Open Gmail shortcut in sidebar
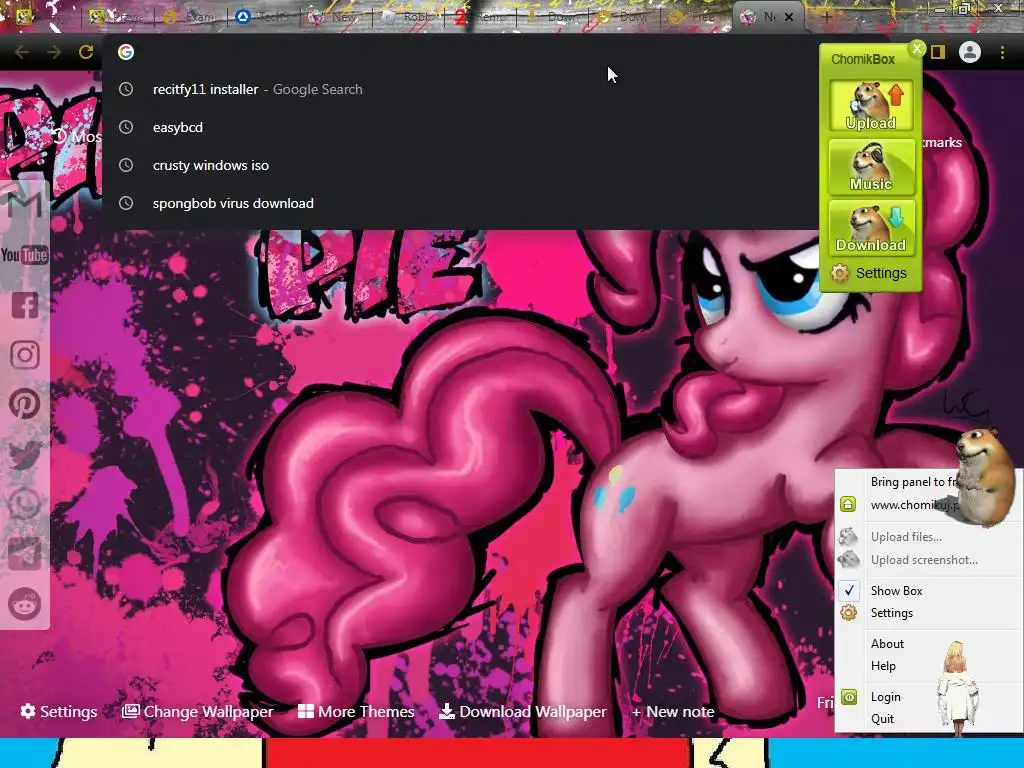1024x768 pixels. click(x=24, y=205)
